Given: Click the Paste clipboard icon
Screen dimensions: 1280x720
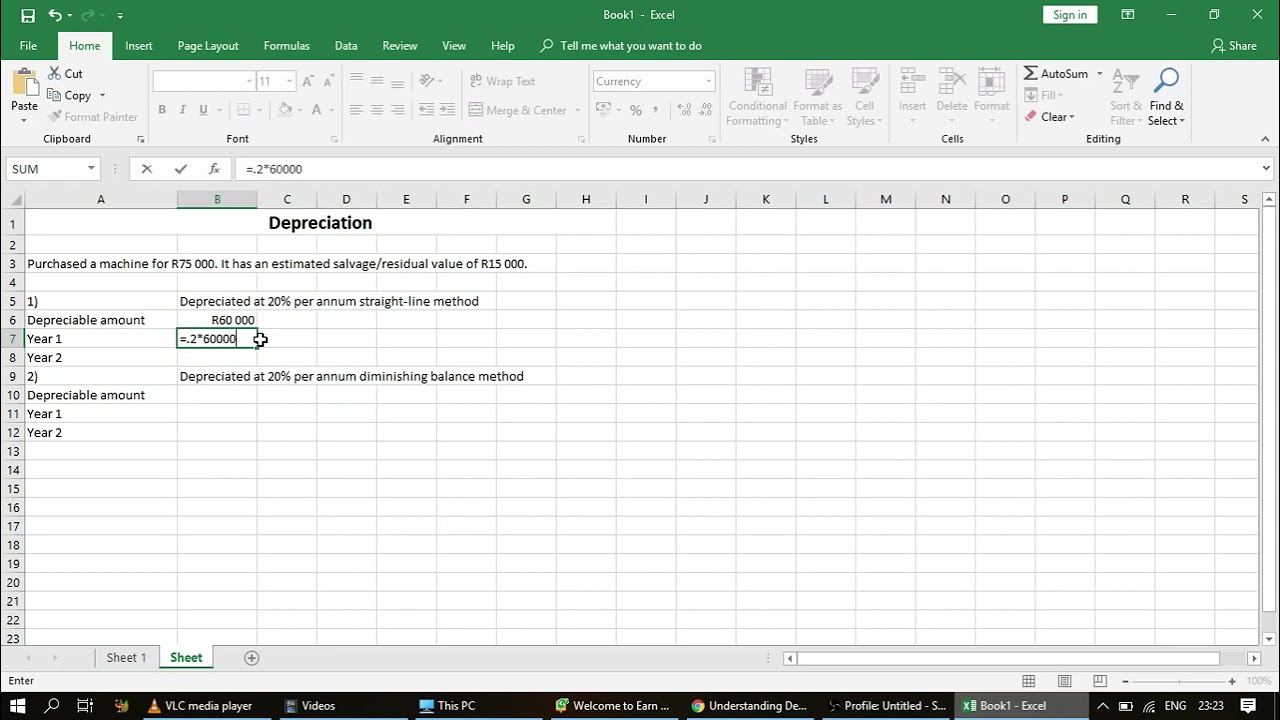Looking at the screenshot, I should (24, 84).
